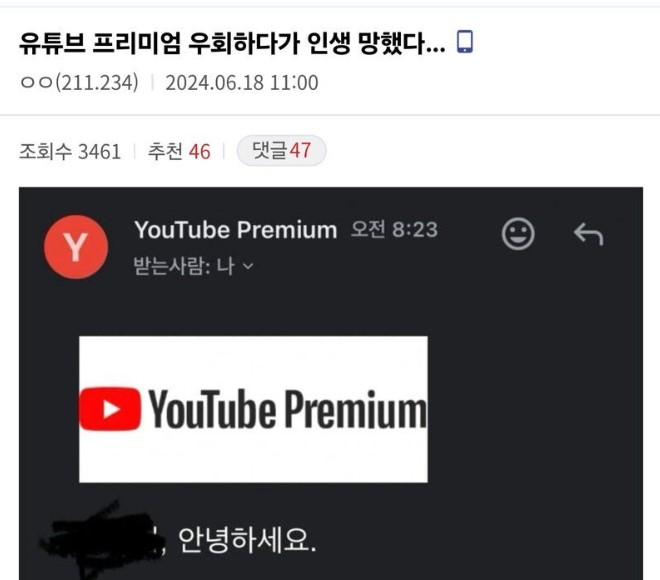Click author name ㅇㅇ(211.234)

point(79,82)
